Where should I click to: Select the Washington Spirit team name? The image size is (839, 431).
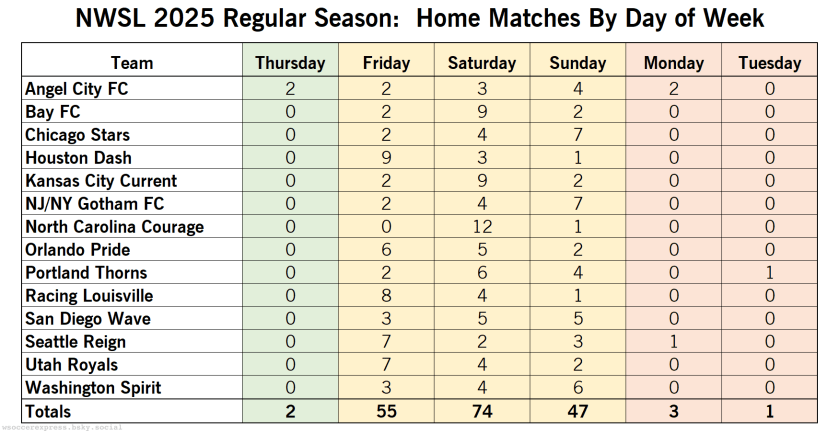[93, 388]
